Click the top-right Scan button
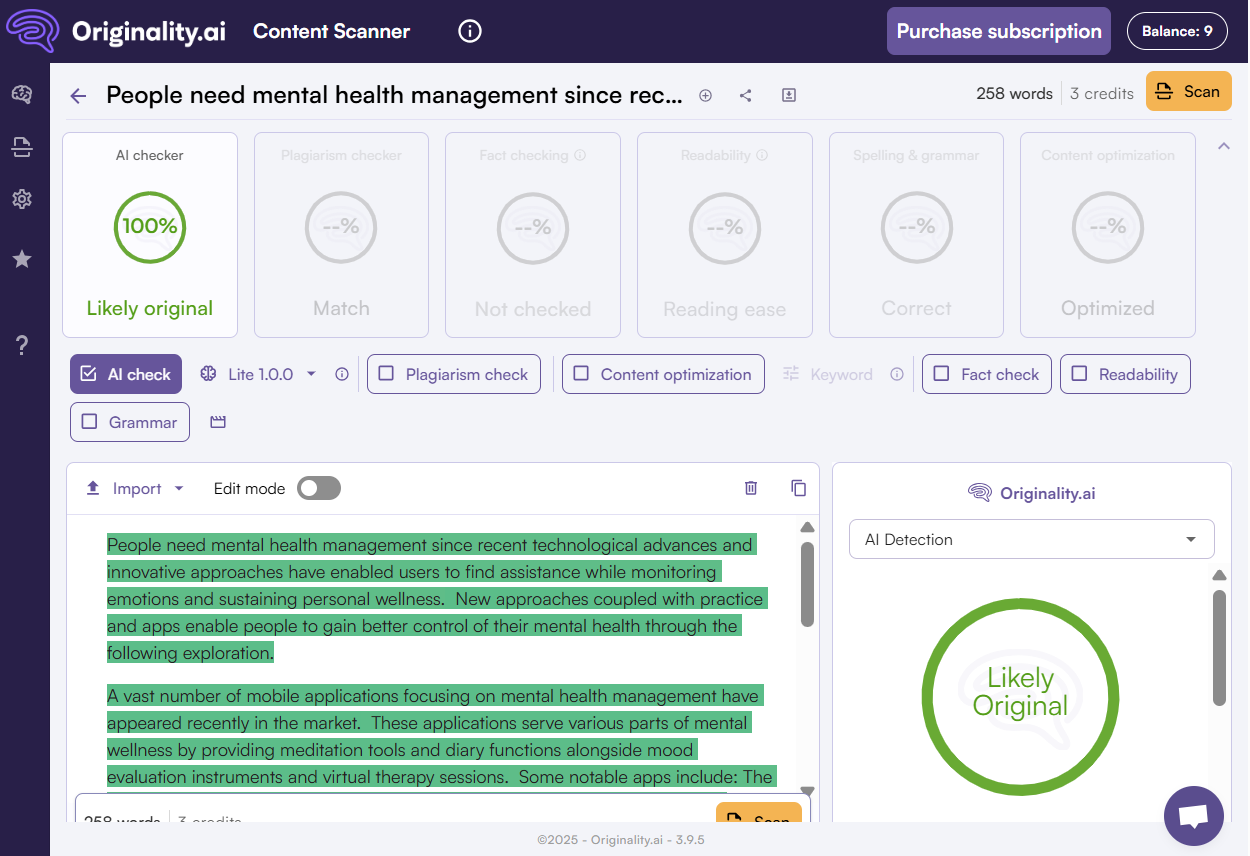The image size is (1250, 856). click(x=1188, y=92)
